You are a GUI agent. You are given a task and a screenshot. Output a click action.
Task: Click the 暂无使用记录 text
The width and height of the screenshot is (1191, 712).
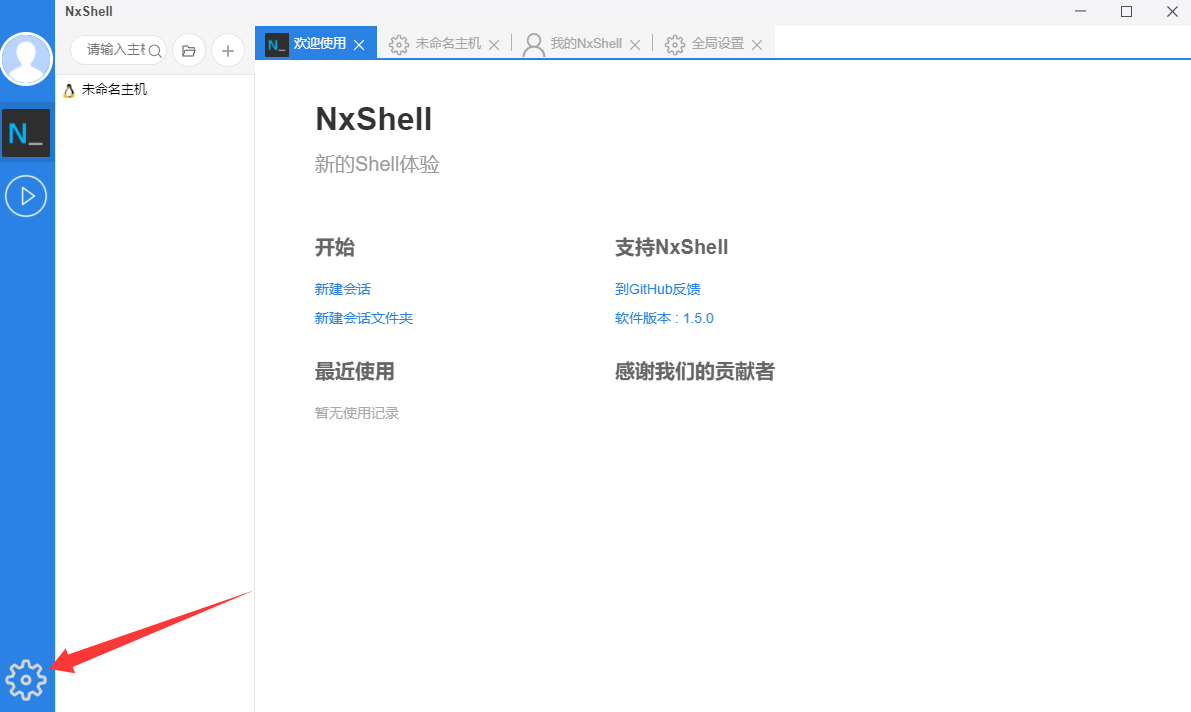click(x=357, y=413)
